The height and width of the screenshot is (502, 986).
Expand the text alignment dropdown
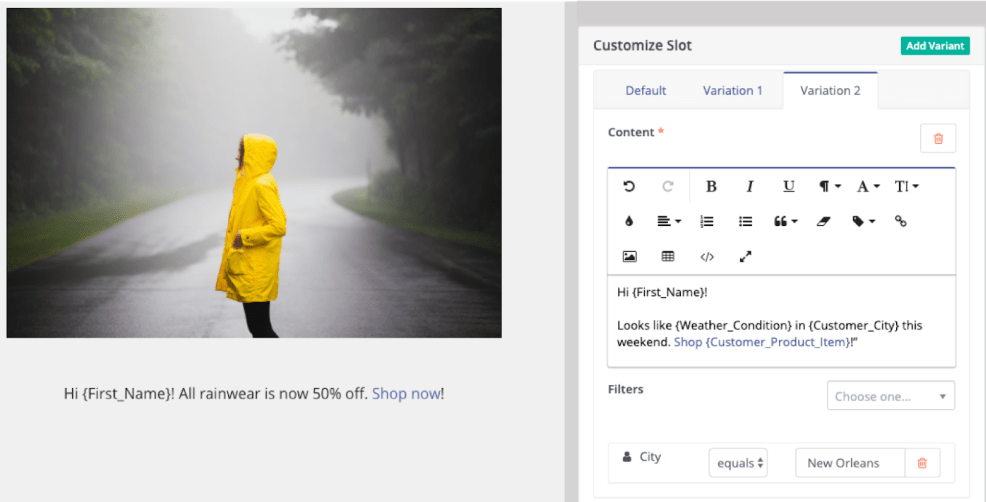click(669, 222)
